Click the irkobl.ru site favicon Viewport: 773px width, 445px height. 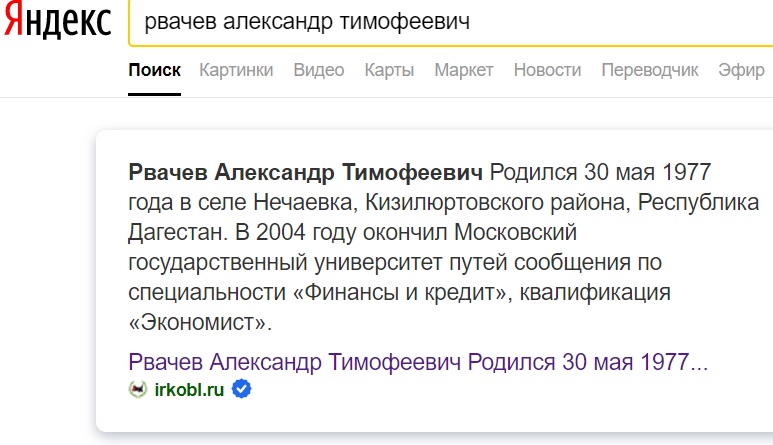point(138,389)
